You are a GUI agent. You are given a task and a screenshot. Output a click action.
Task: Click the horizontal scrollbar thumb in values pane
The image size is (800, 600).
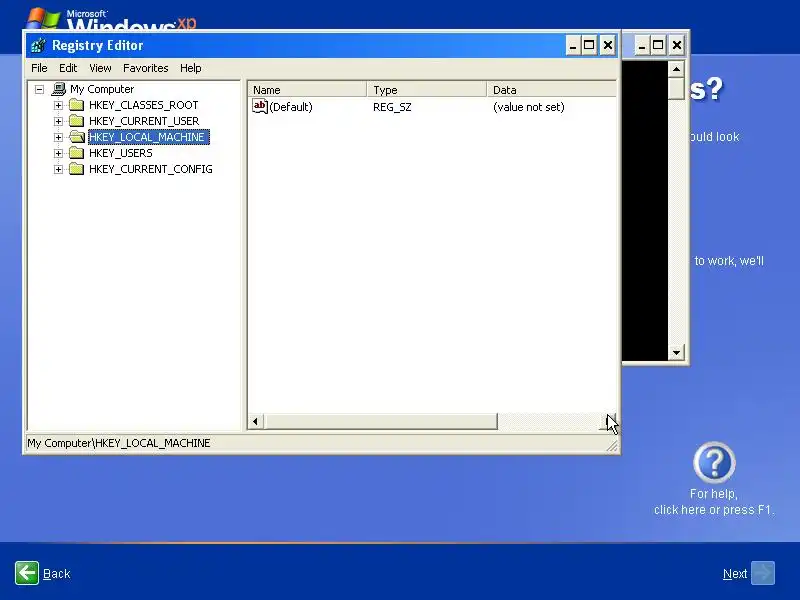[x=381, y=421]
